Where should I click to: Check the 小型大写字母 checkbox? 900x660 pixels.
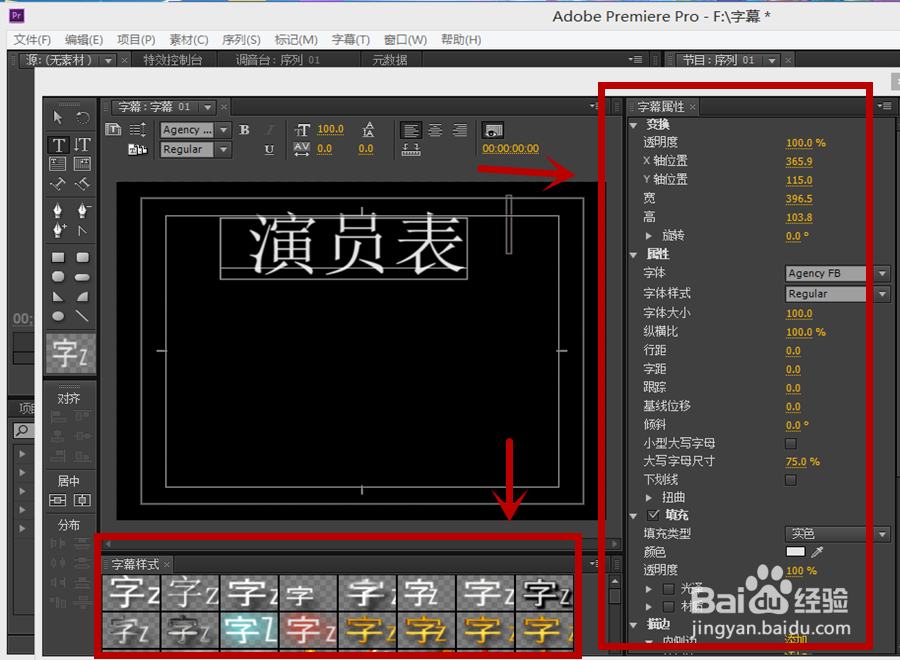pyautogui.click(x=791, y=444)
